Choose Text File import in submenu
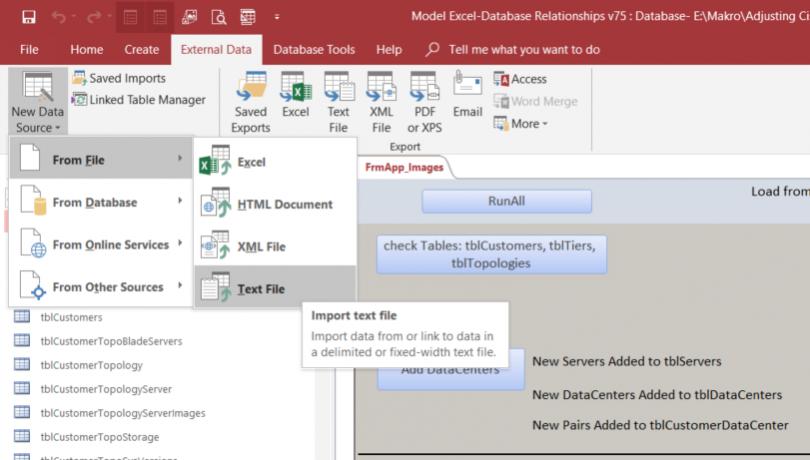The height and width of the screenshot is (460, 810). tap(275, 288)
